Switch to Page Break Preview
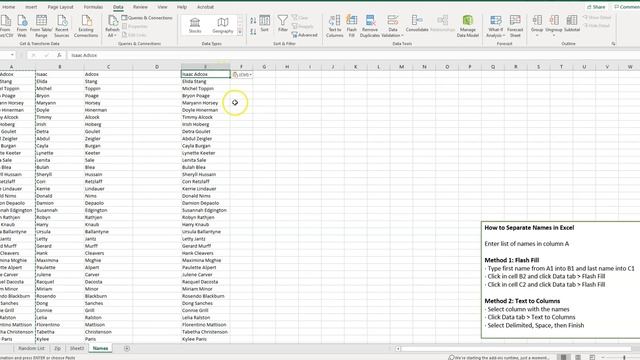This screenshot has height=360, width=640. pyautogui.click(x=592, y=358)
